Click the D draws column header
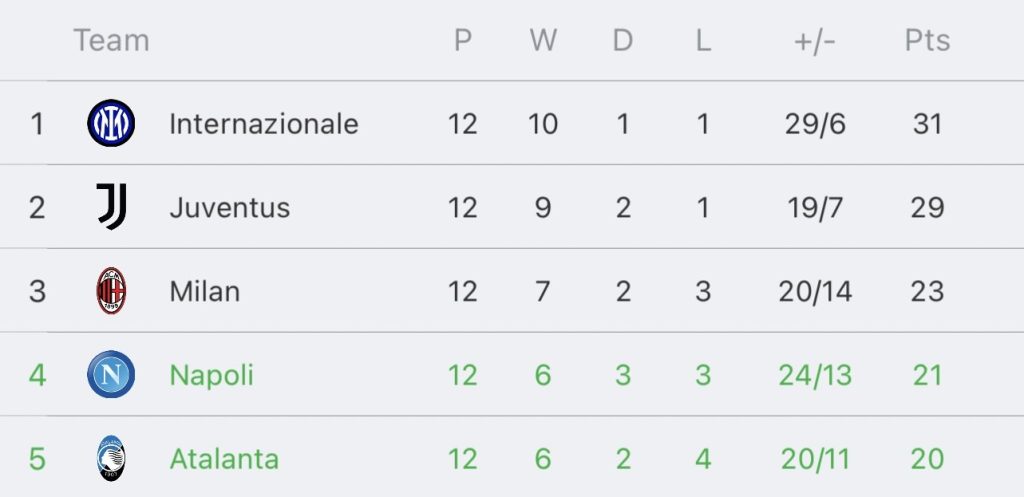This screenshot has width=1024, height=497. pos(623,40)
